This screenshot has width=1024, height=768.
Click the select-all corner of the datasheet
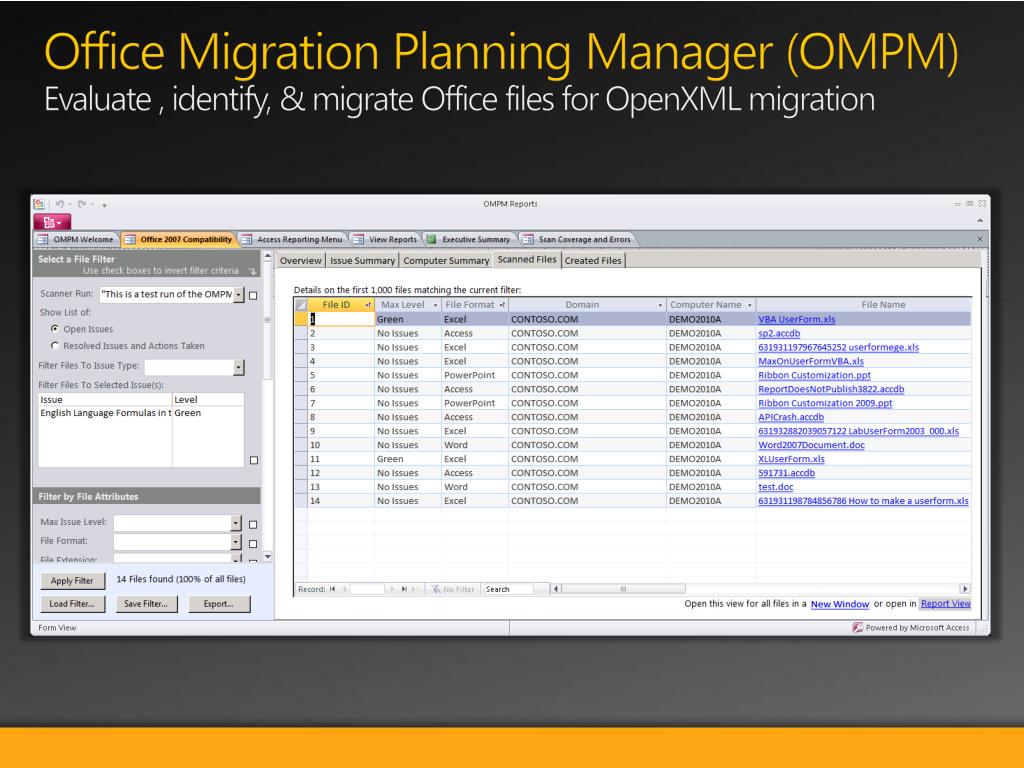(301, 305)
